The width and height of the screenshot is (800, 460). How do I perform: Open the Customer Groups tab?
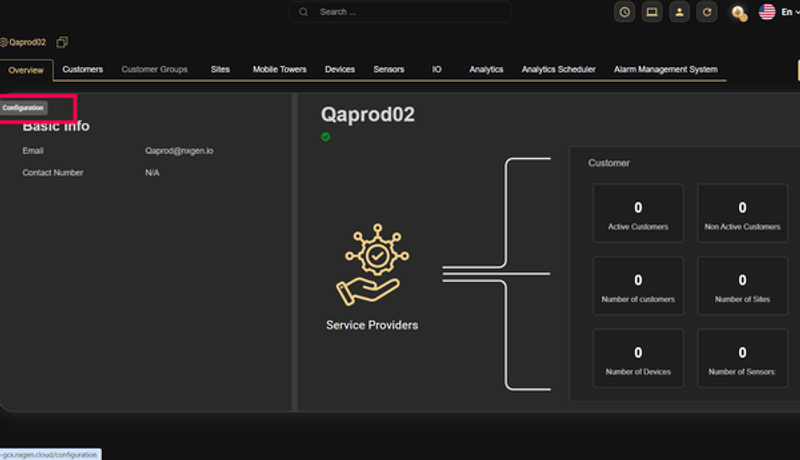(155, 69)
